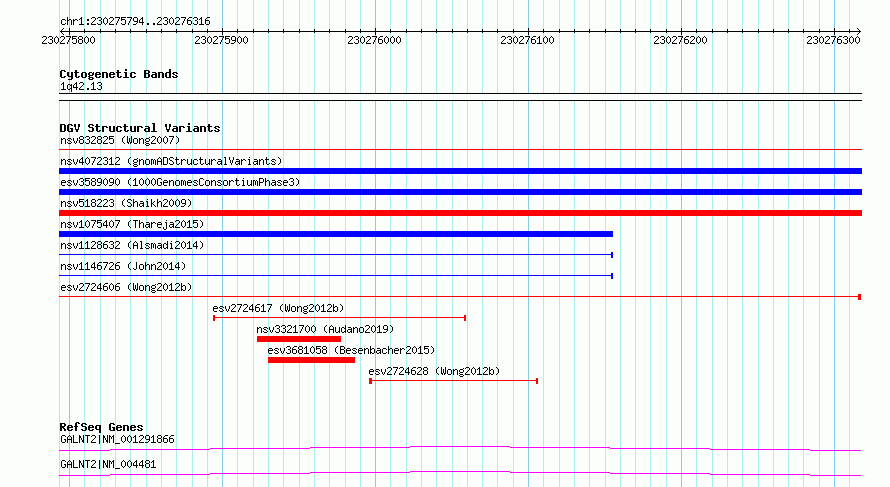Click ruler position 230275800

coord(68,40)
